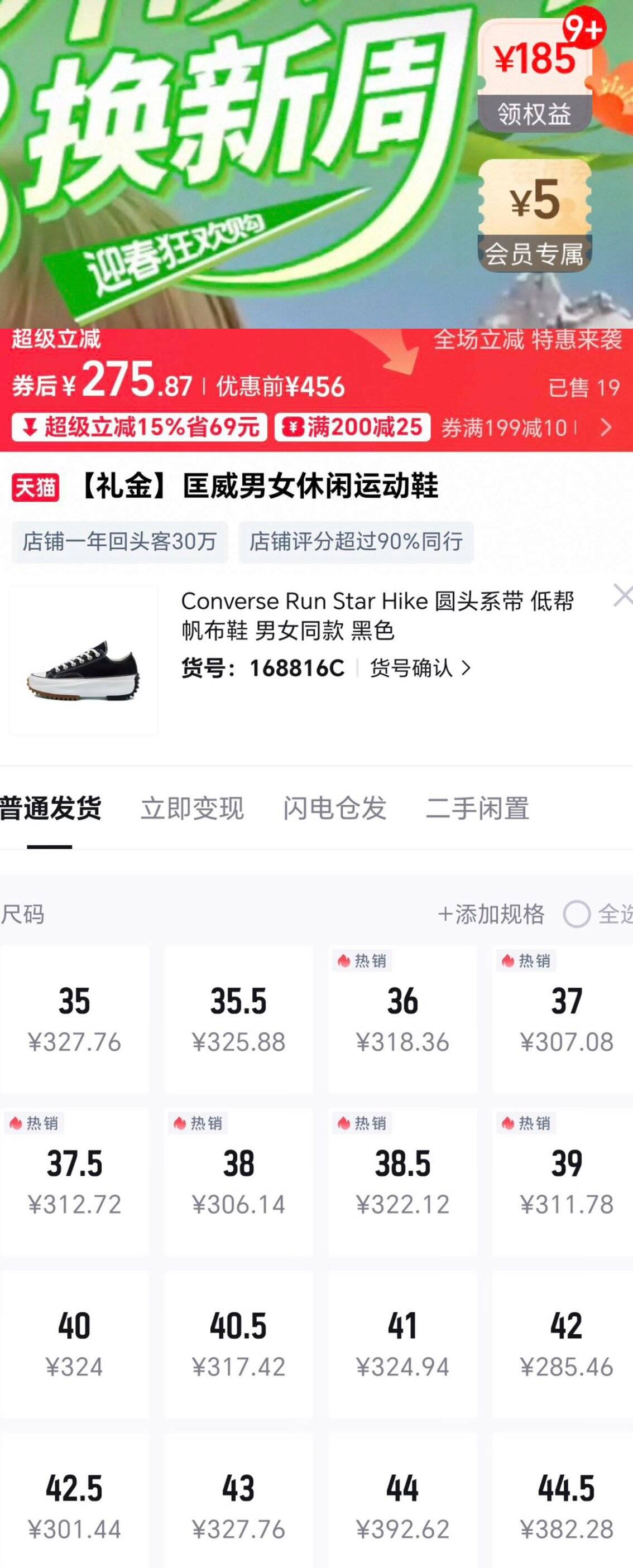Select size 37.5 hot-selling option
This screenshot has width=633, height=1568.
coord(74,1181)
